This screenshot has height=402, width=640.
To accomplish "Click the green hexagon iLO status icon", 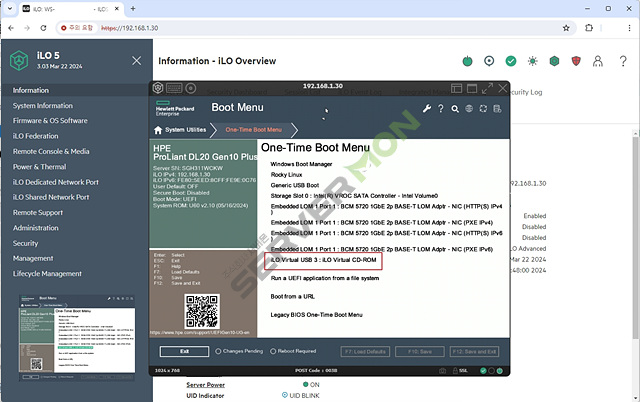I will [x=554, y=61].
